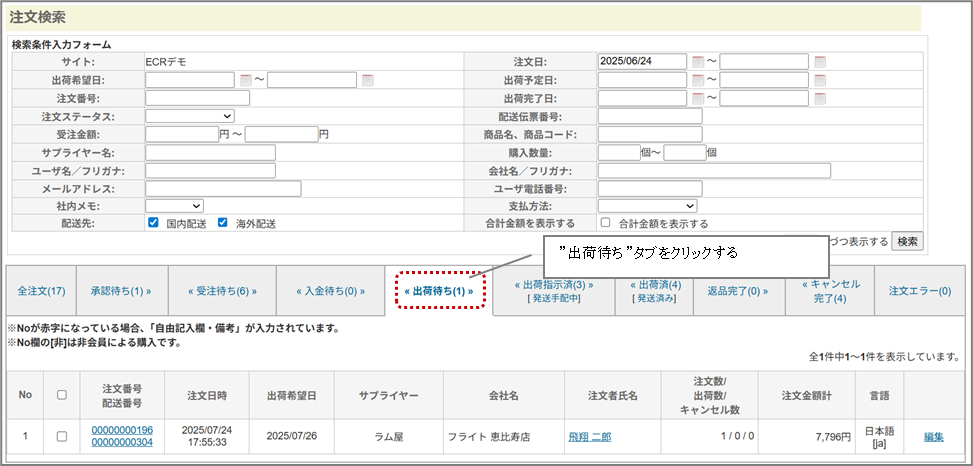Viewport: 973px width, 466px height.
Task: Uncheck the 海外配送 checkbox
Action: pos(223,223)
